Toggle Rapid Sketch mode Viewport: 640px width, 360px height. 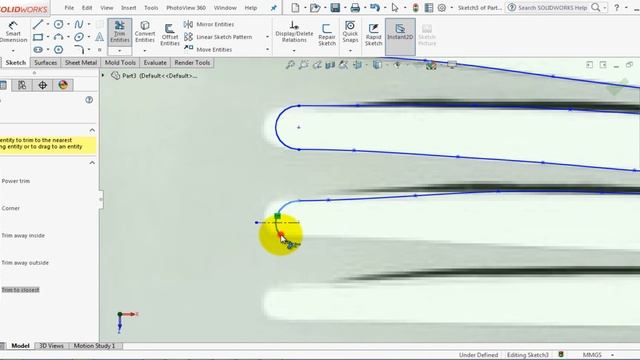[373, 34]
